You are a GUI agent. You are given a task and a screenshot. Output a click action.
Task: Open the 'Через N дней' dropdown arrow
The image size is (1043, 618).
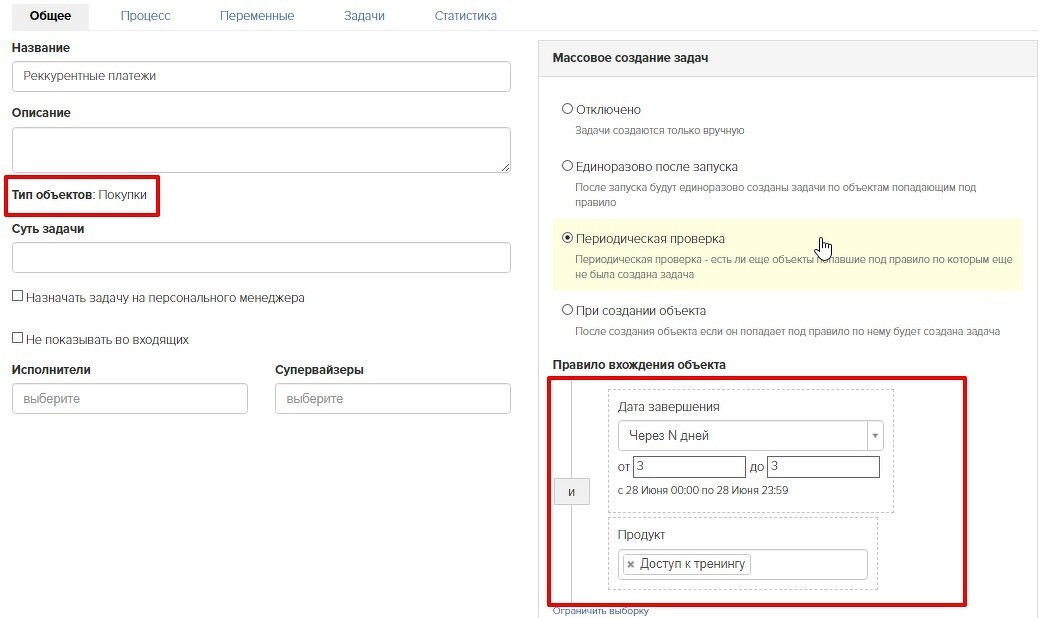(875, 436)
